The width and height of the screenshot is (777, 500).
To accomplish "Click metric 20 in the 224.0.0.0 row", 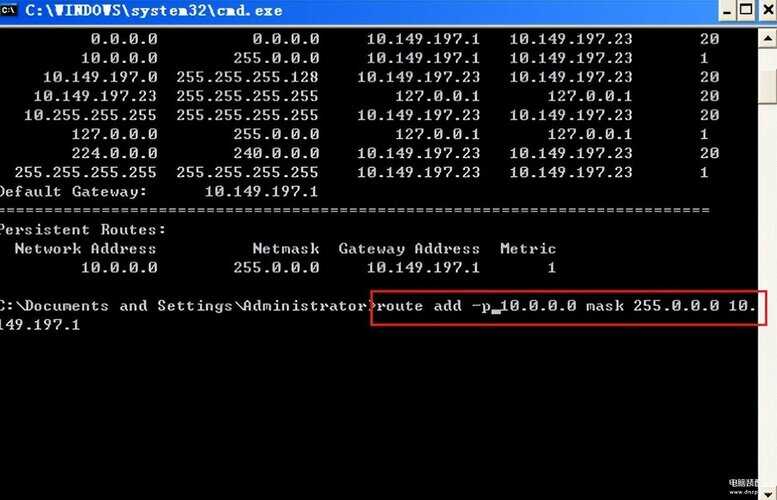I will coord(710,153).
